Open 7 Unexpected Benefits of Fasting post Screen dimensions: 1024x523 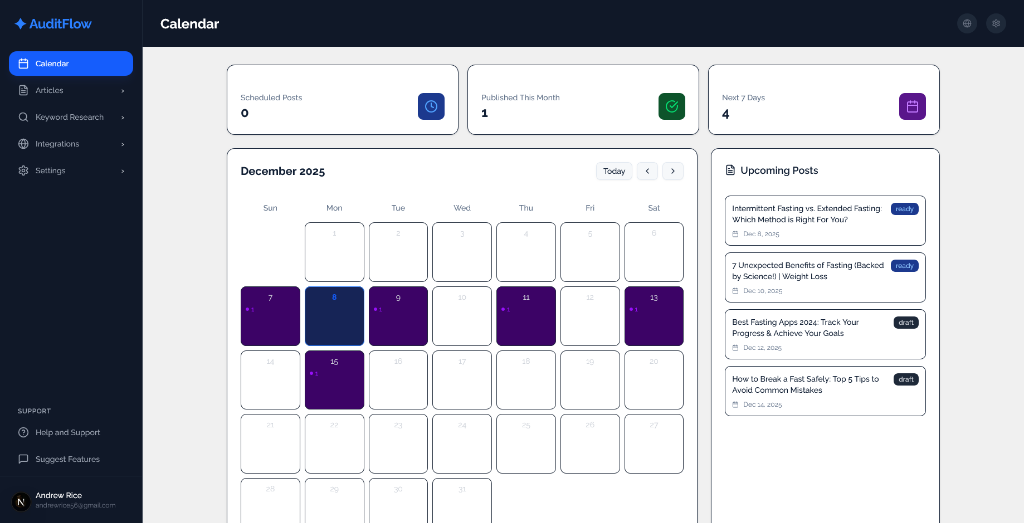tap(825, 277)
